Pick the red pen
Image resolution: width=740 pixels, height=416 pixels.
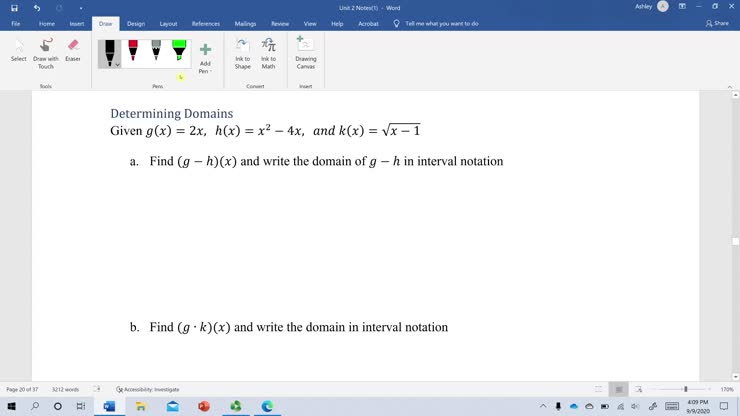133,51
